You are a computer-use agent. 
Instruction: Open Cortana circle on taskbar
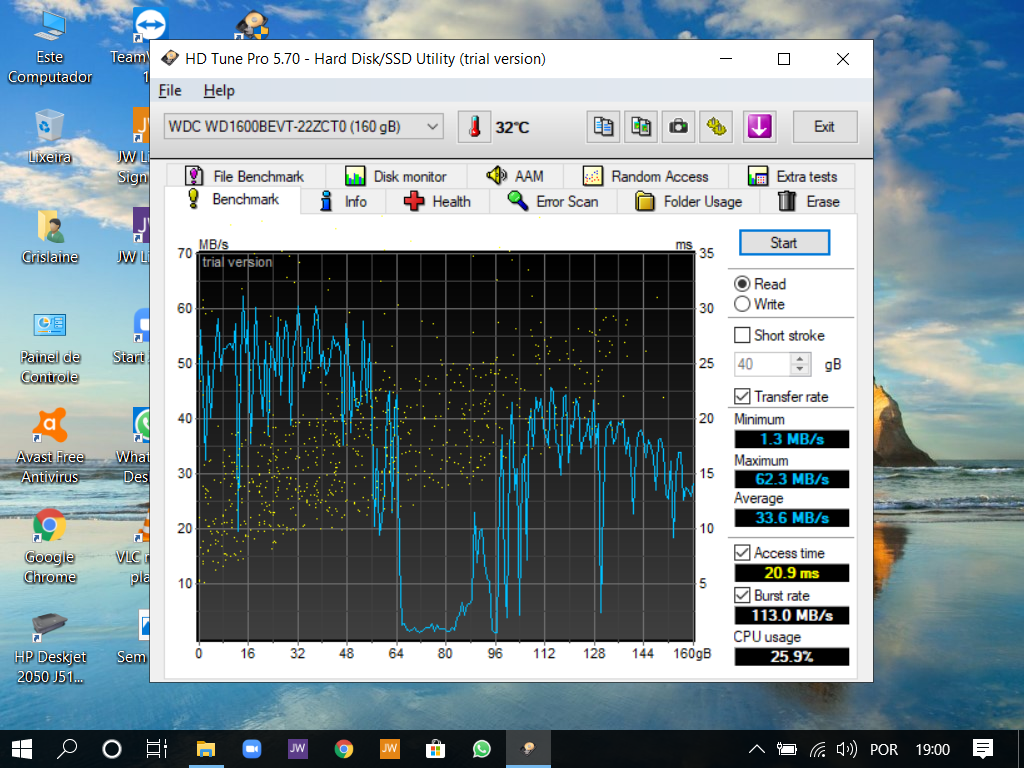point(112,749)
